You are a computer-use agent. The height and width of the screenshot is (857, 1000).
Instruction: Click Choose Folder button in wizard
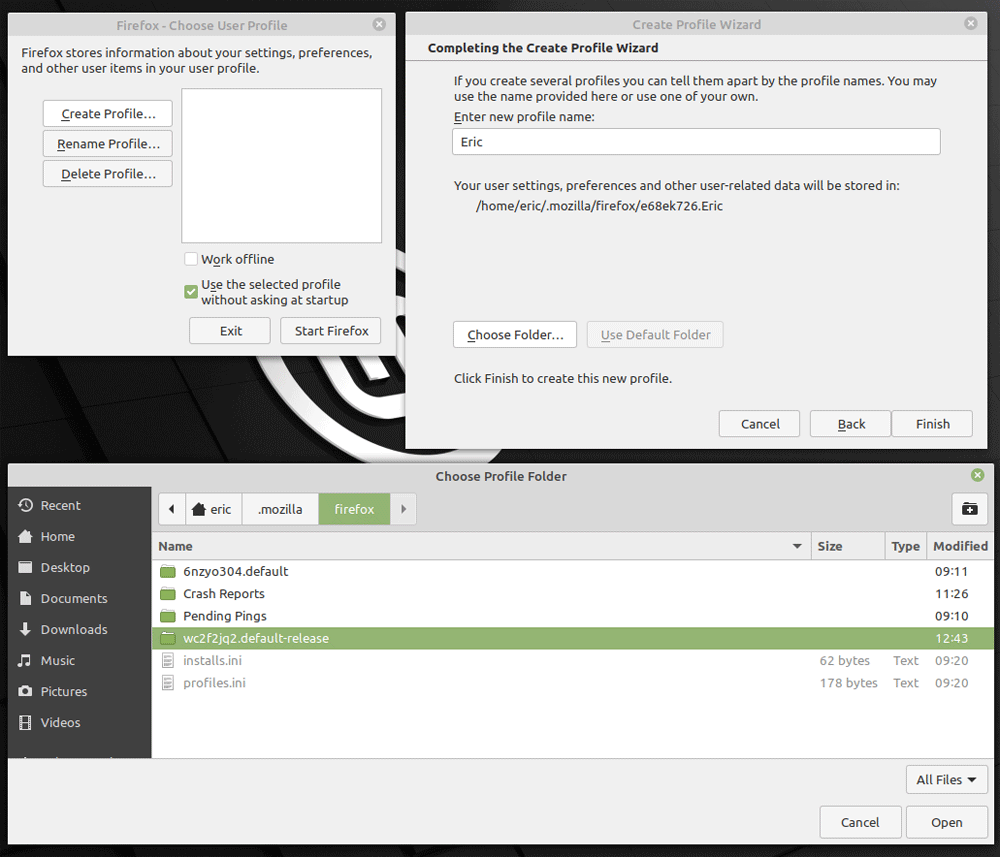pos(515,335)
